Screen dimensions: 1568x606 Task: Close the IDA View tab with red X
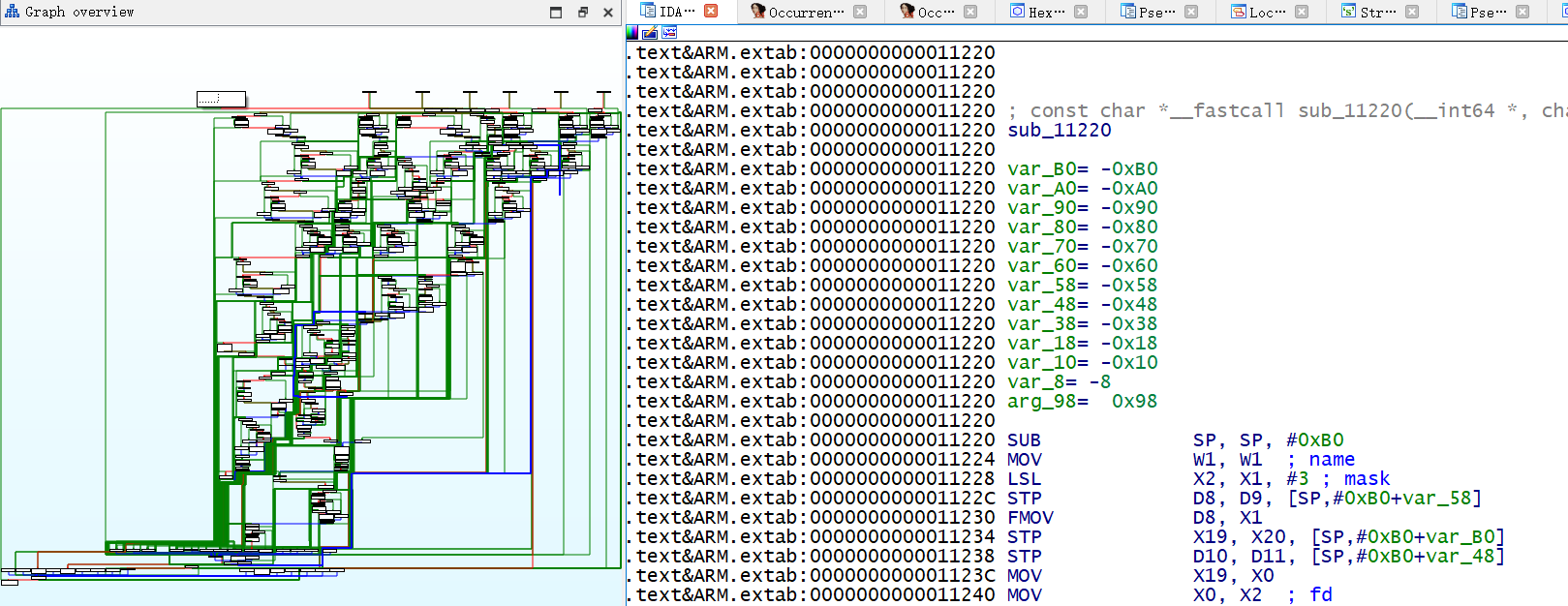click(x=711, y=12)
